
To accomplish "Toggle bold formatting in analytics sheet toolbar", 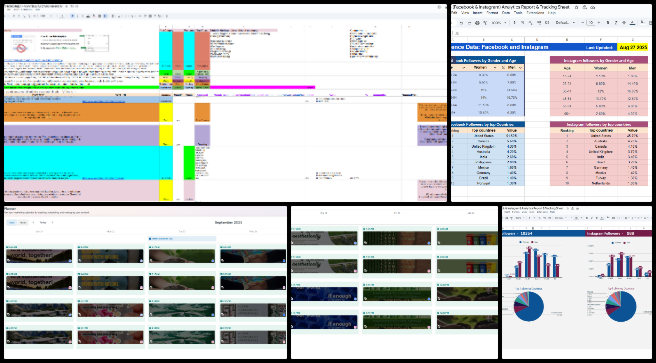I will click(607, 23).
